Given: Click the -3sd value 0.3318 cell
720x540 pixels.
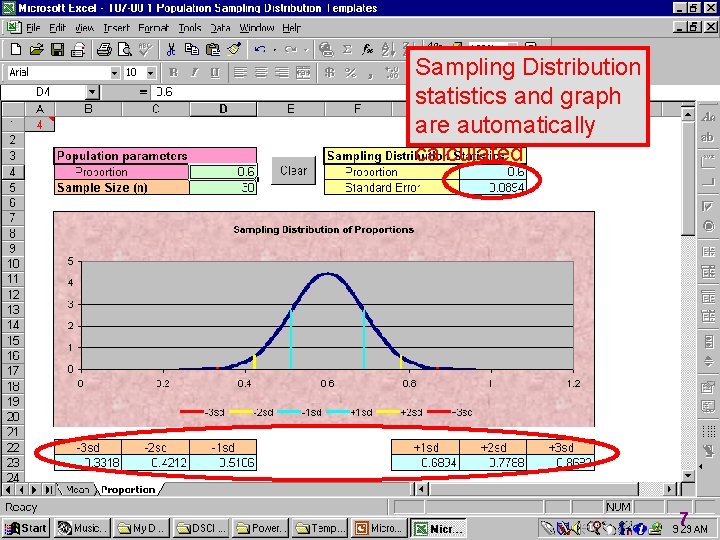Looking at the screenshot, I should 88,462.
